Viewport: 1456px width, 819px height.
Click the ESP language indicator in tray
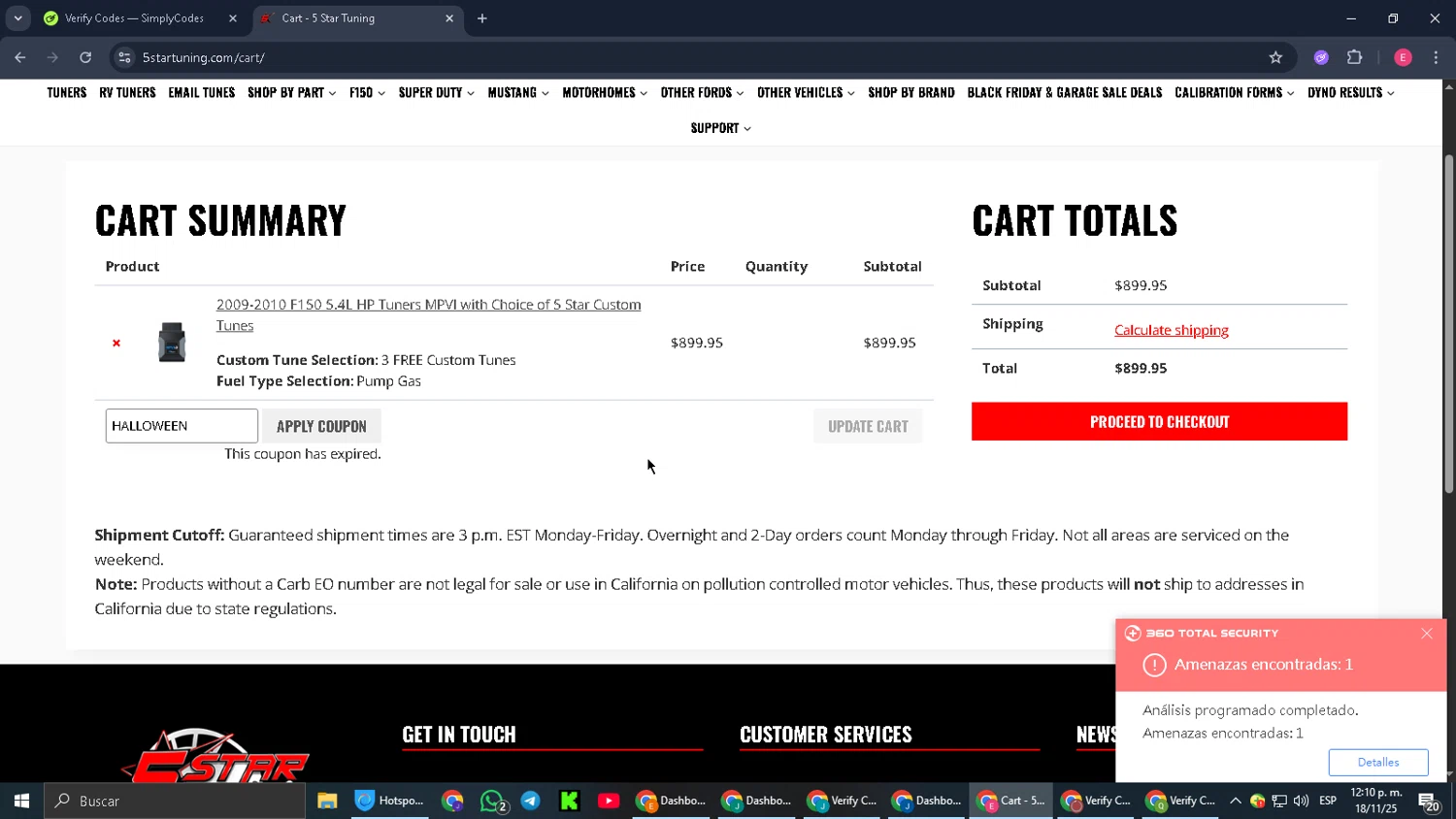(x=1328, y=801)
